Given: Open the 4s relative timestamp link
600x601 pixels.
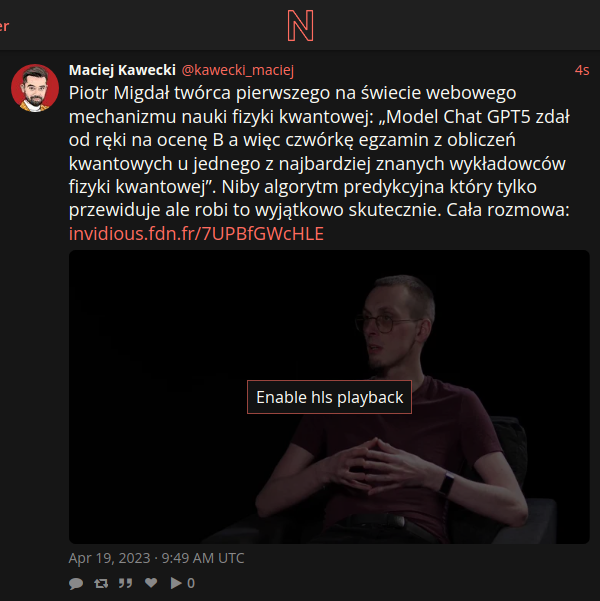Looking at the screenshot, I should click(x=582, y=71).
